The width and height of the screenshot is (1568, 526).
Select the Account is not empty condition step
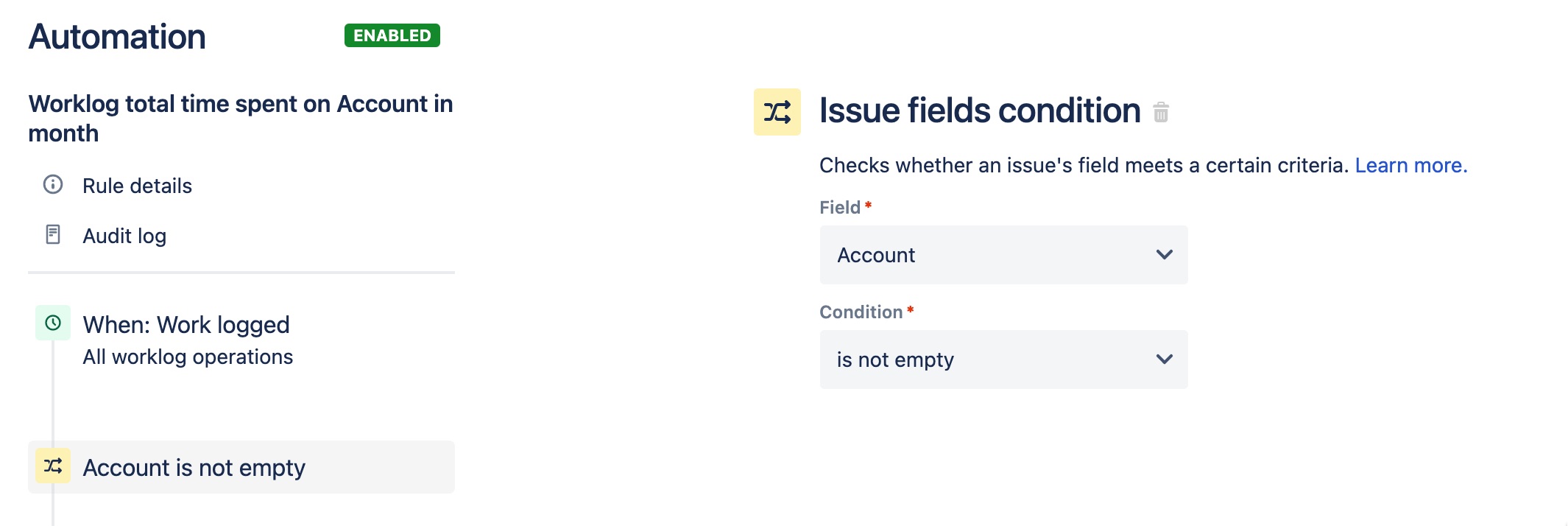tap(194, 468)
